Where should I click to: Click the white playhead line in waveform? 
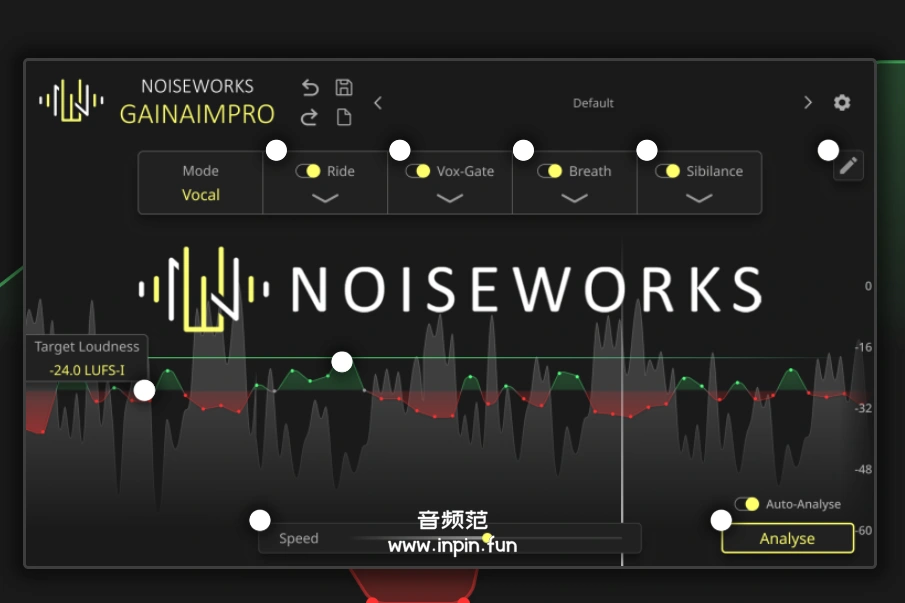coord(622,404)
